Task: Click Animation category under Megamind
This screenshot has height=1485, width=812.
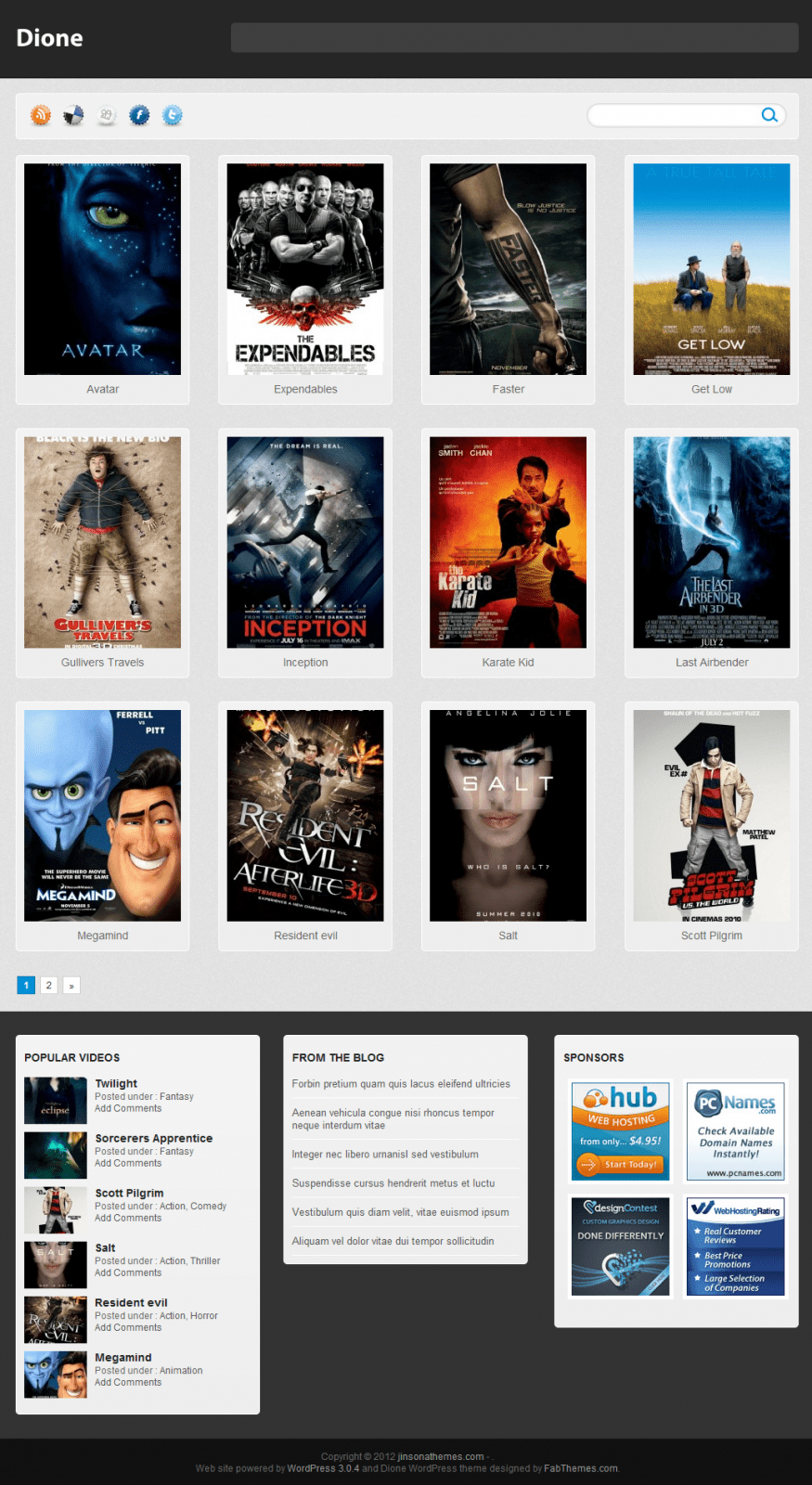Action: [x=181, y=1371]
